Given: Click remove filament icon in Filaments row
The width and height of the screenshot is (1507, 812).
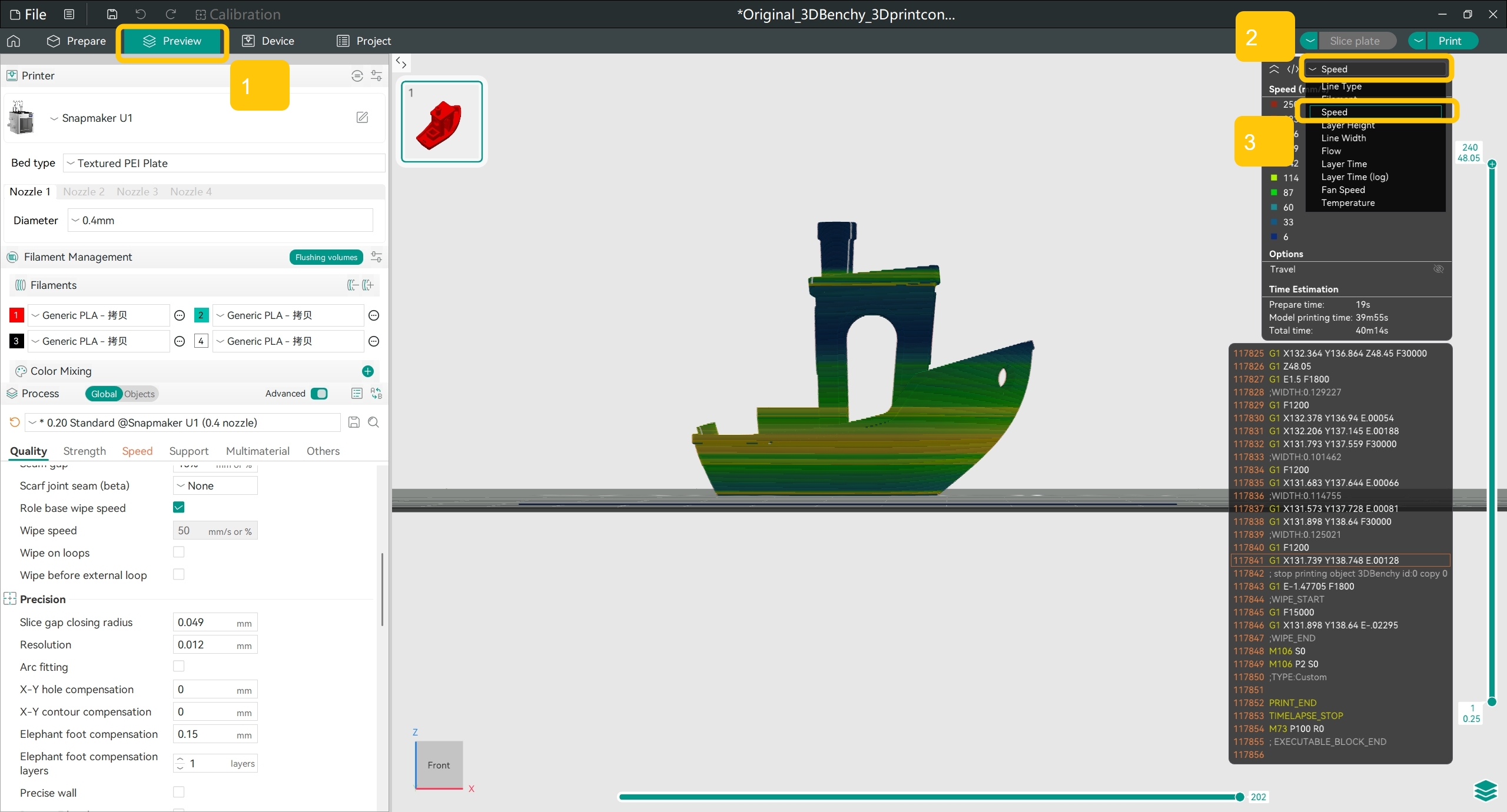Looking at the screenshot, I should 353,285.
